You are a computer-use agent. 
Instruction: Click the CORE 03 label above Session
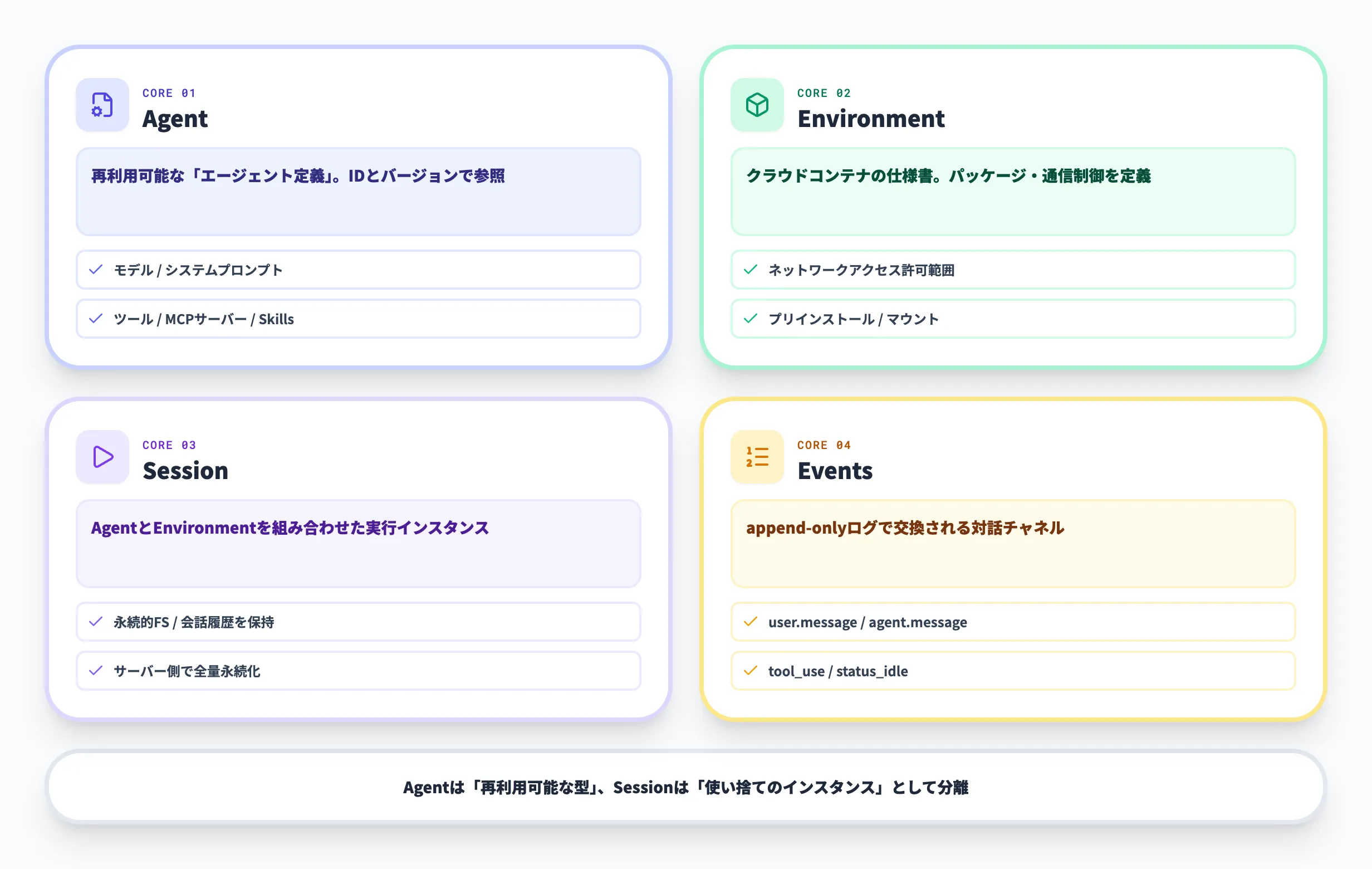click(169, 445)
